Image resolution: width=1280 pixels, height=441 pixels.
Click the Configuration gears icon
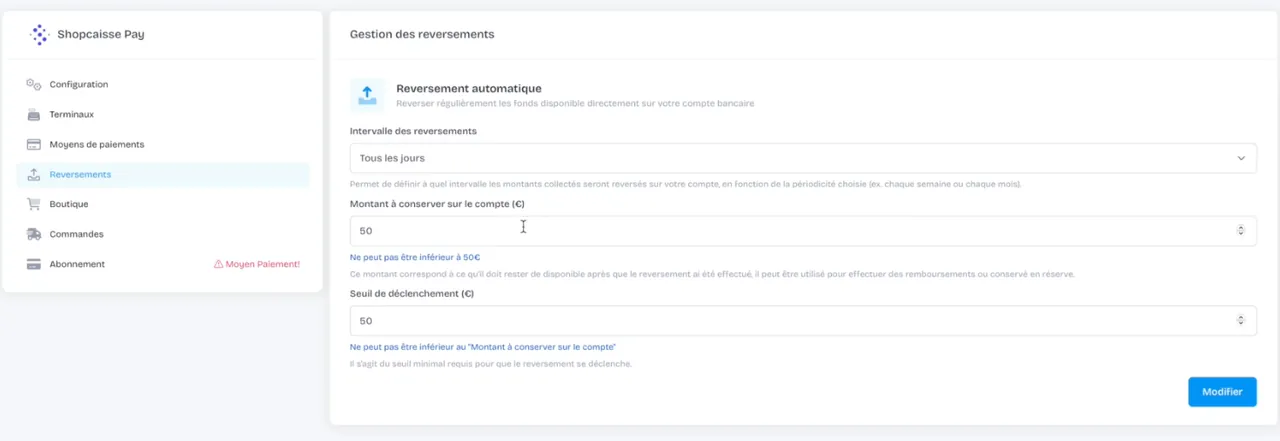click(33, 85)
